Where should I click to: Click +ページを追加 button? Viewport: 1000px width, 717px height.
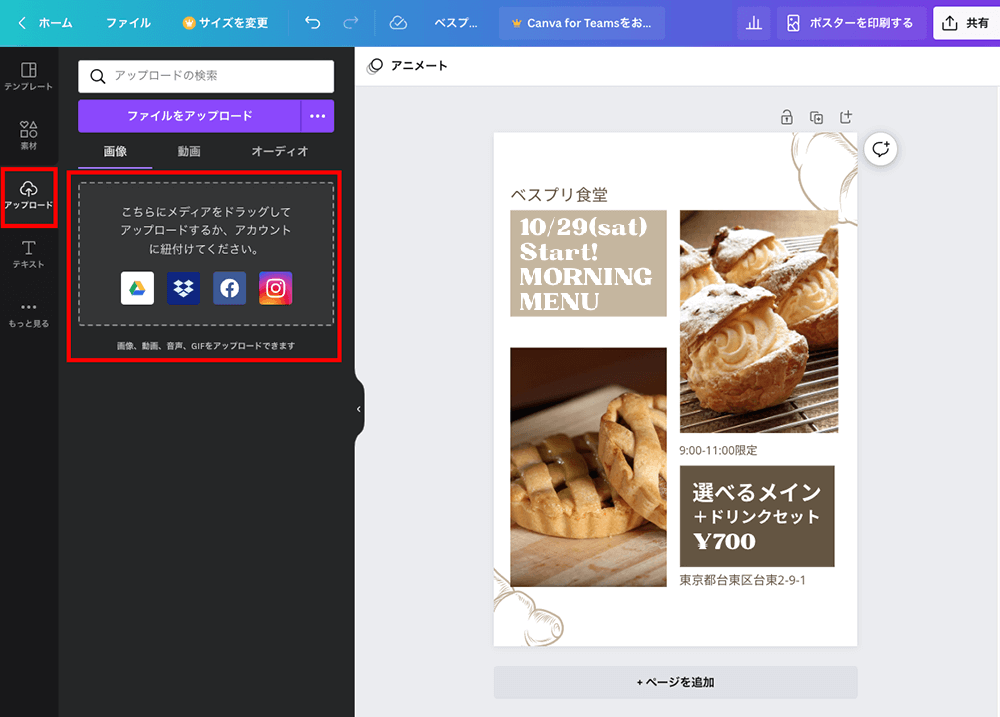675,682
